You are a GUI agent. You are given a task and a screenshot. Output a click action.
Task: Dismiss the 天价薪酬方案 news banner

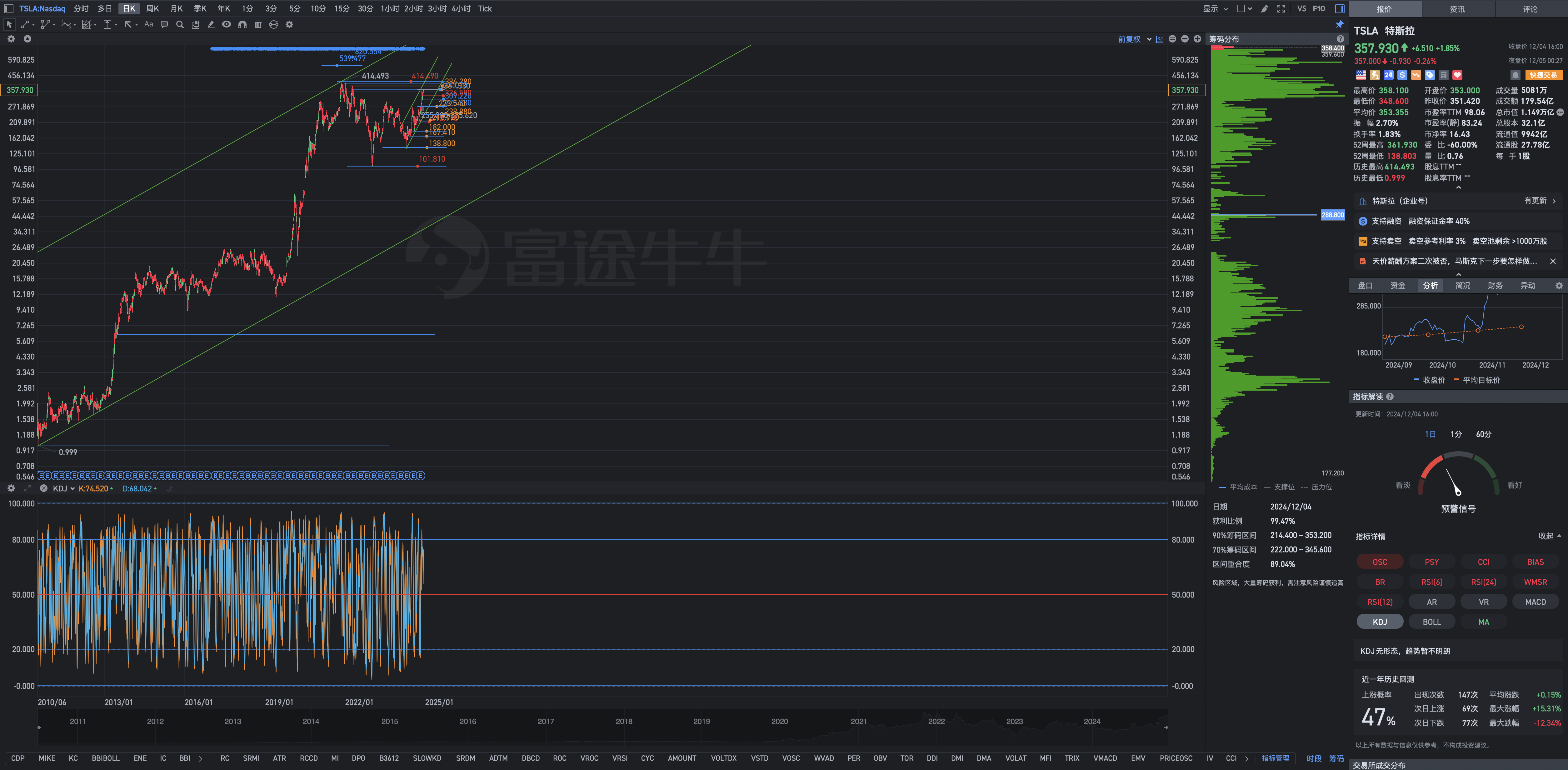(x=1553, y=261)
